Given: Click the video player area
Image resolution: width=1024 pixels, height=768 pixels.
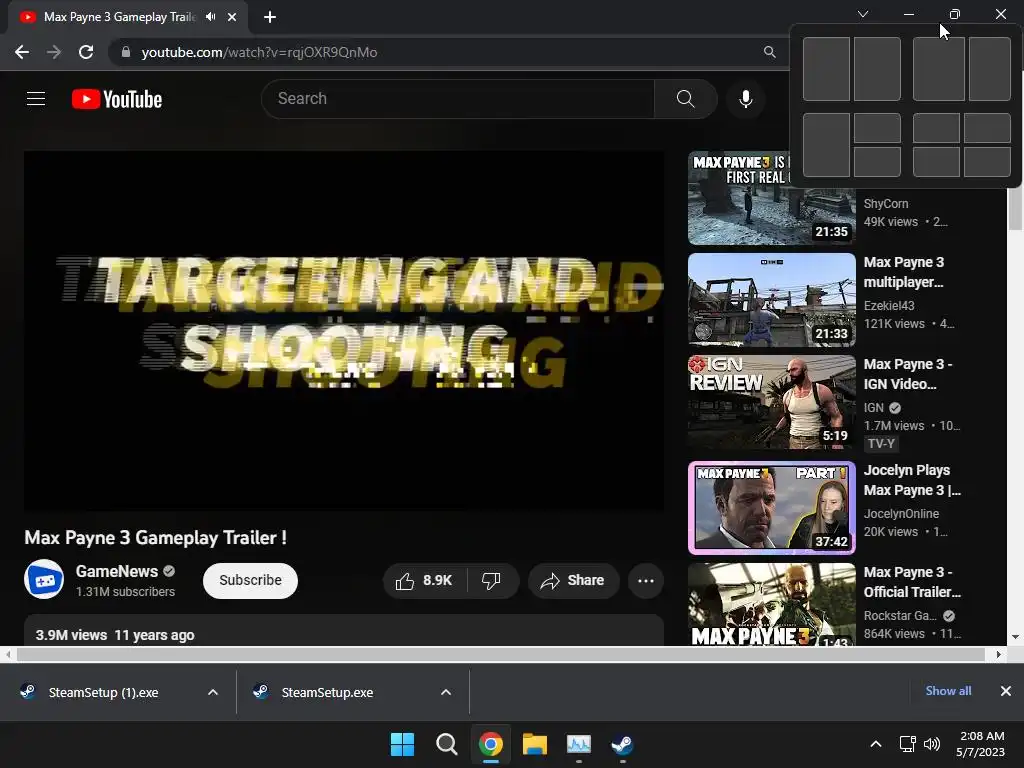Looking at the screenshot, I should (344, 330).
